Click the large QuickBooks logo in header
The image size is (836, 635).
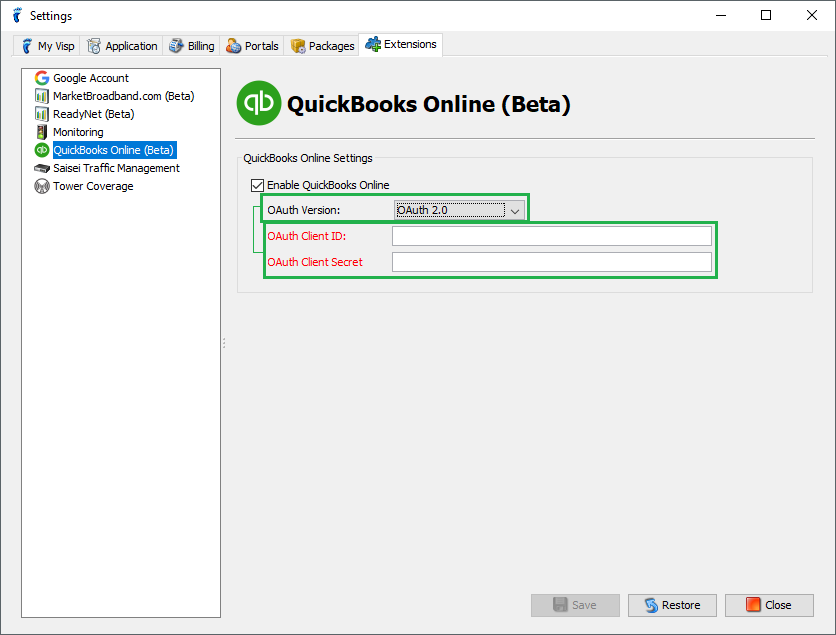coord(259,103)
